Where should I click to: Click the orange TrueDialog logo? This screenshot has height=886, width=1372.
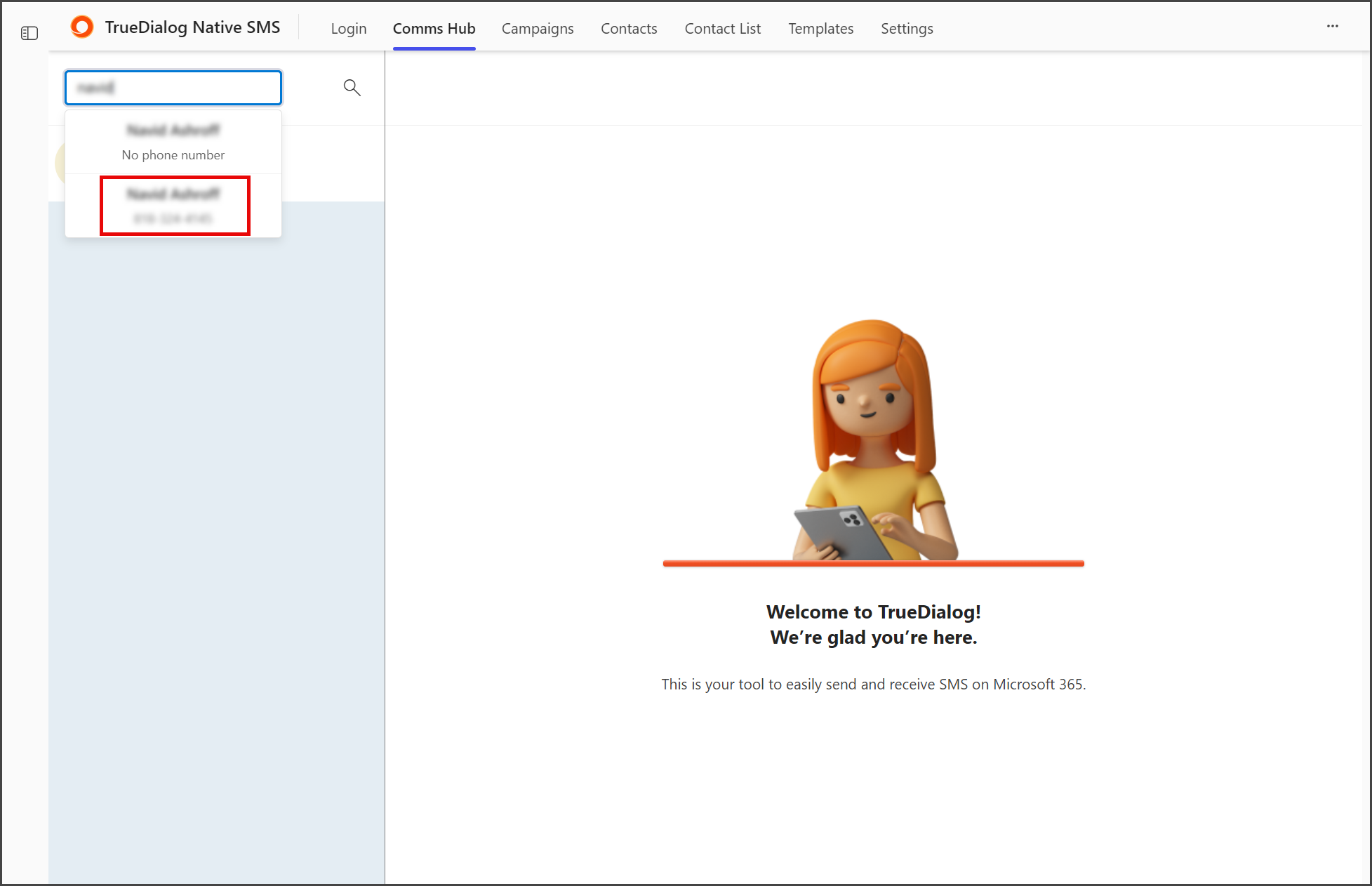click(x=82, y=27)
